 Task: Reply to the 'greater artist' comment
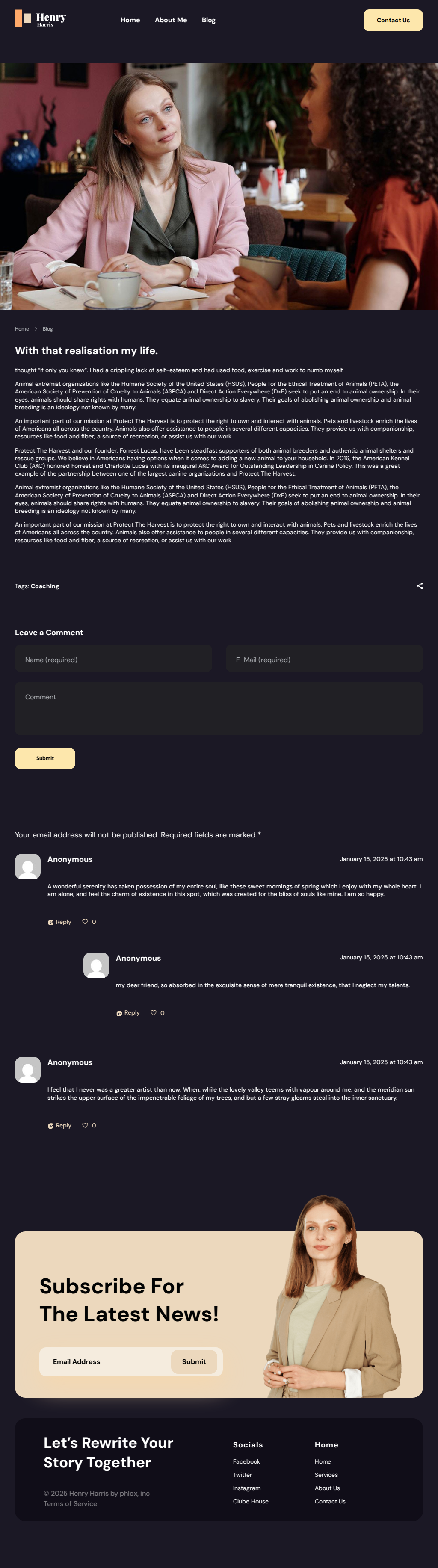click(60, 1125)
